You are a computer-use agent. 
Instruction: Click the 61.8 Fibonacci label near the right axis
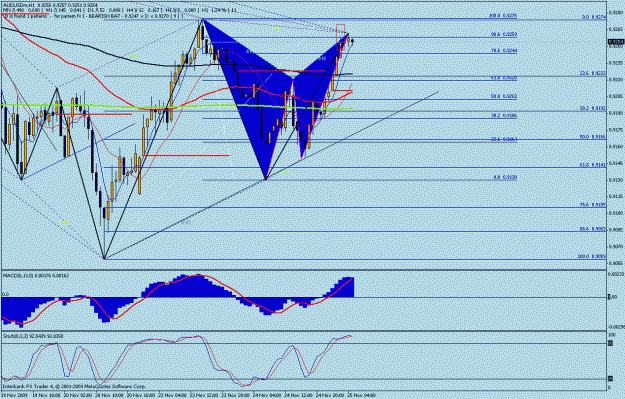pos(592,165)
